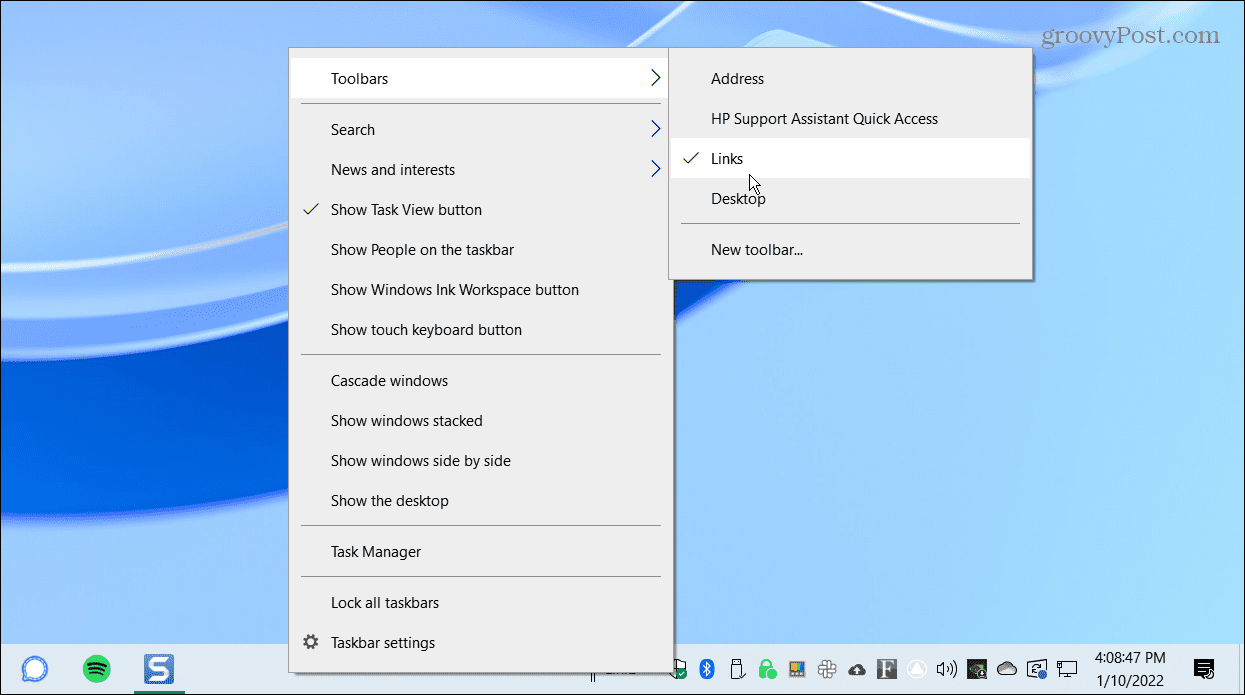Image resolution: width=1245 pixels, height=695 pixels.
Task: Click the safely remove hardware tray icon
Action: coord(737,669)
